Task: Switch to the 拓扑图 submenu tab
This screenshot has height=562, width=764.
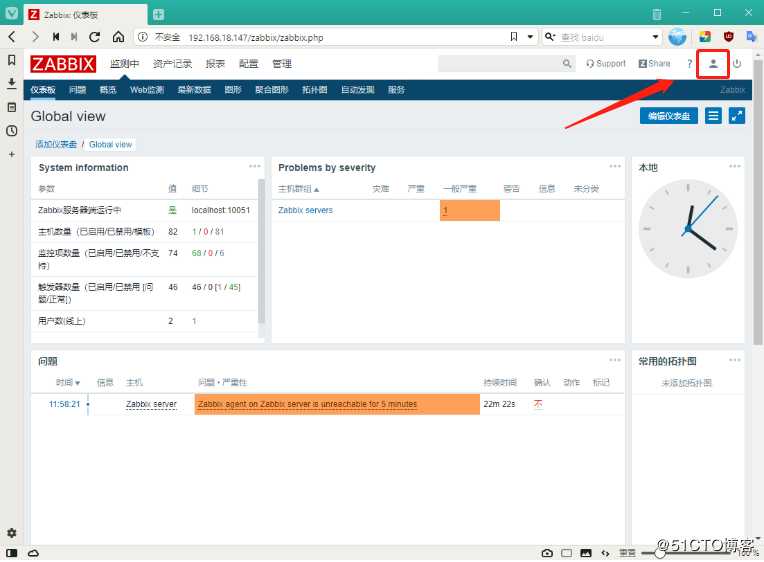Action: click(x=315, y=90)
